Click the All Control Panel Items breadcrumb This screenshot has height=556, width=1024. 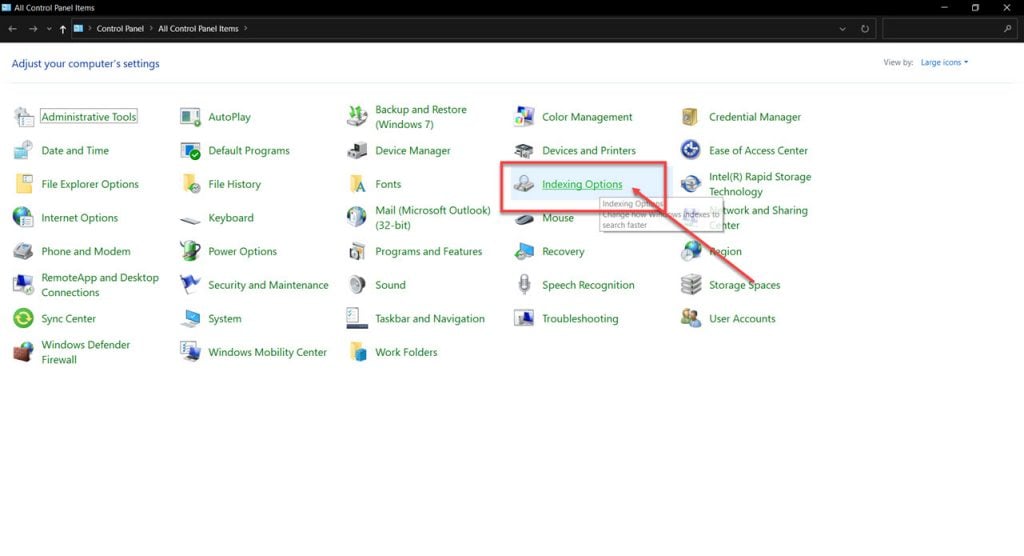pyautogui.click(x=198, y=29)
